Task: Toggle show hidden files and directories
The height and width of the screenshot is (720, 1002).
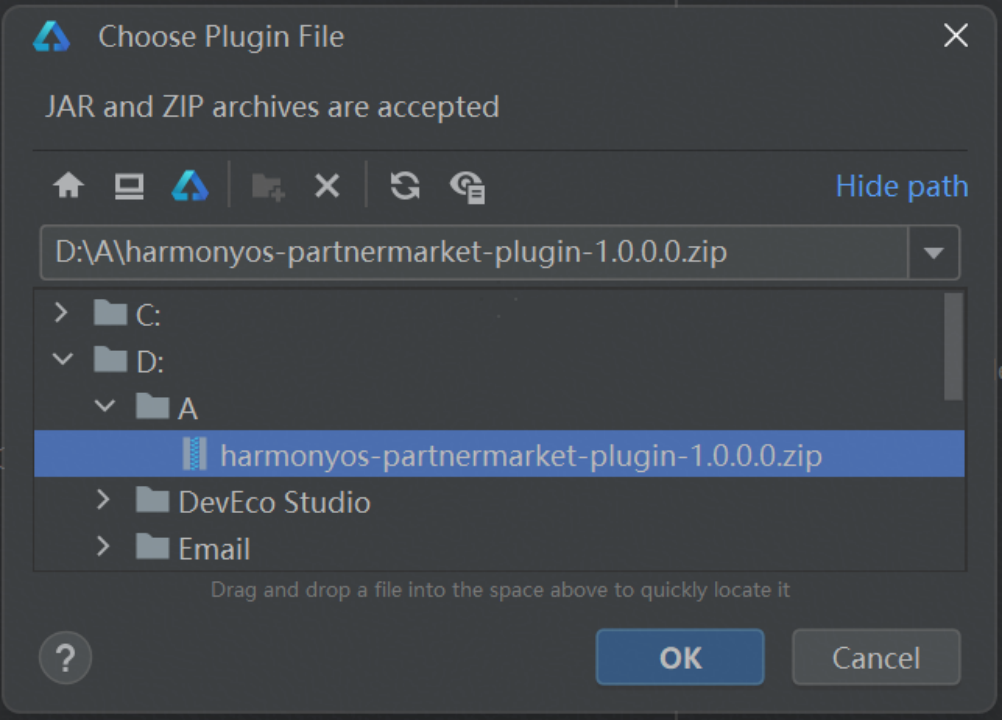Action: (x=468, y=187)
